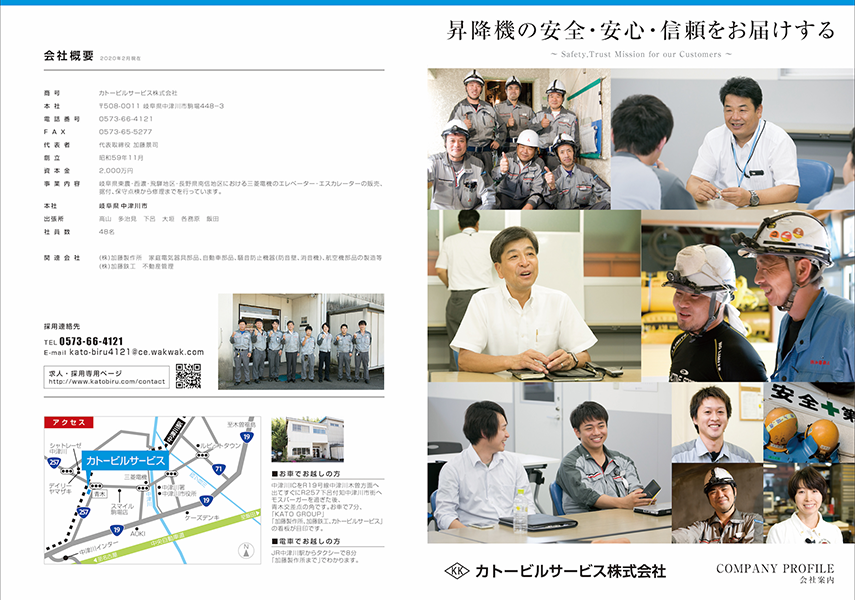855x600 pixels.
Task: Click the ルビットタウン label on the map
Action: 220,446
